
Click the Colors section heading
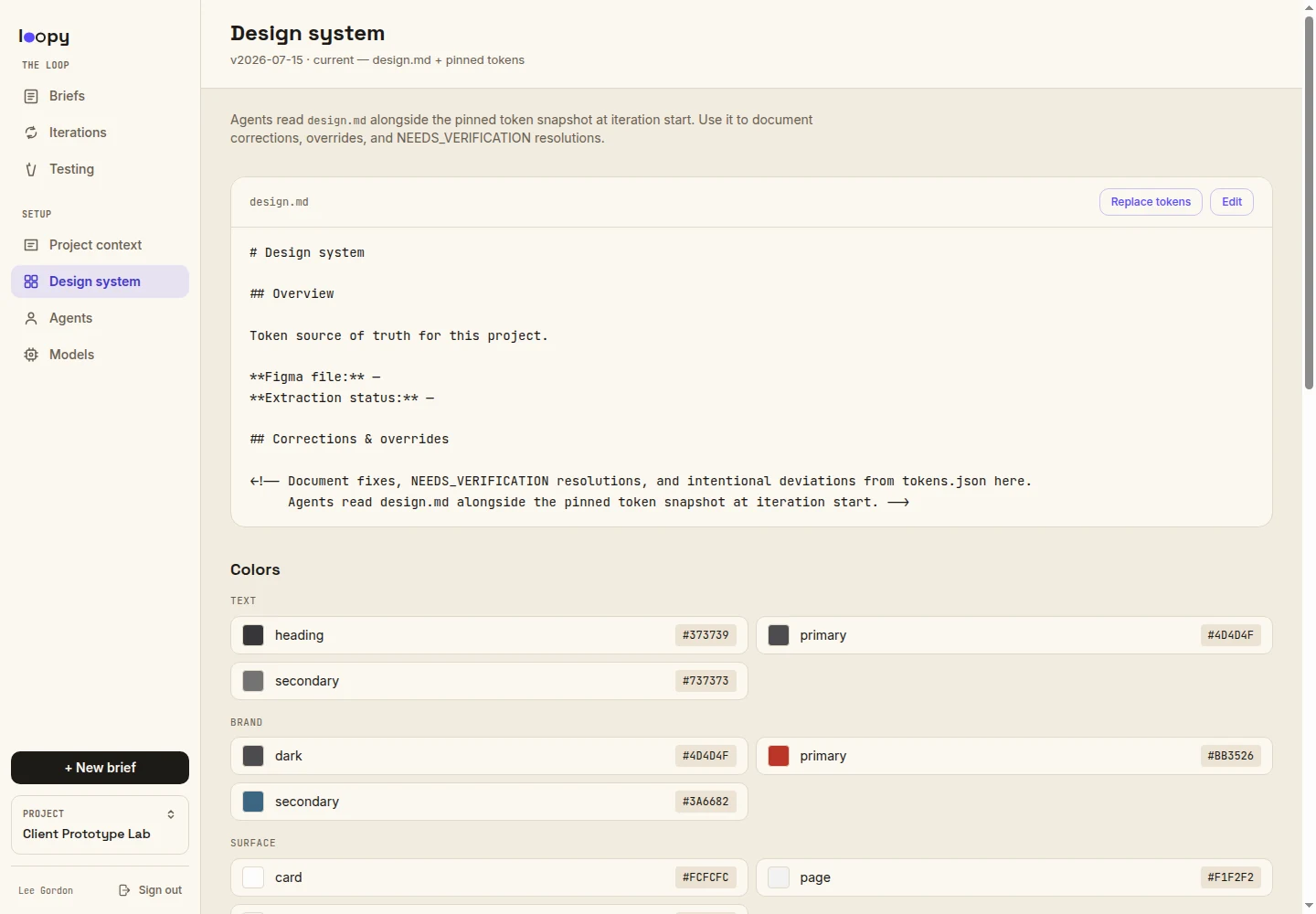pos(255,569)
